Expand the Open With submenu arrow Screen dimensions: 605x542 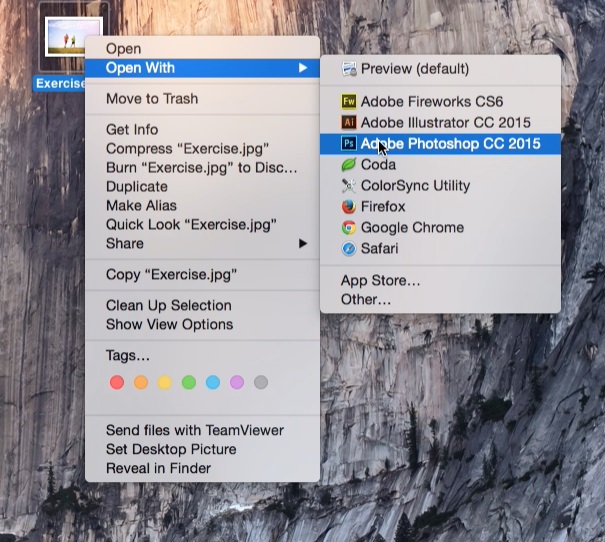tap(303, 68)
